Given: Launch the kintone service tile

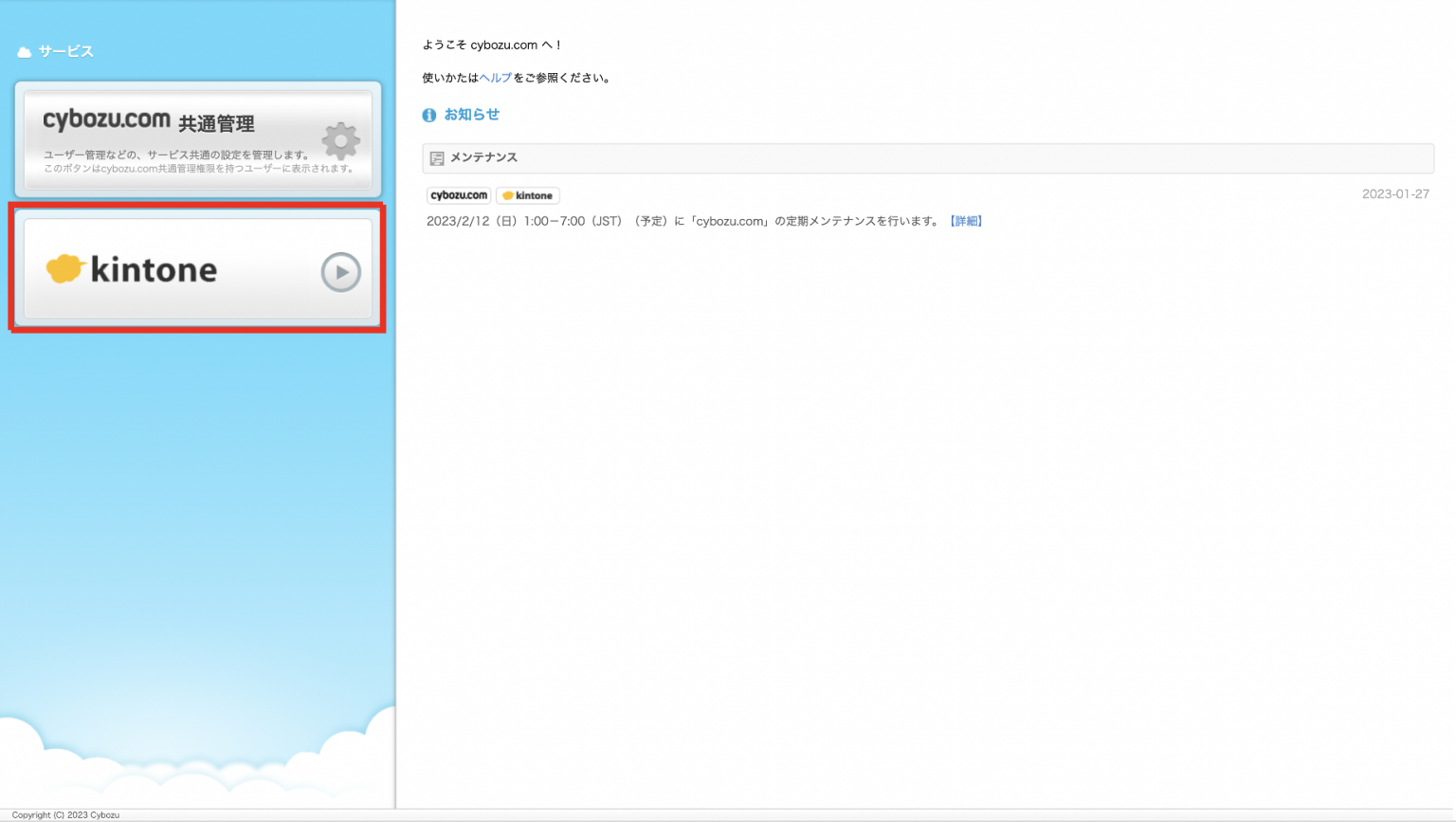Looking at the screenshot, I should 196,269.
